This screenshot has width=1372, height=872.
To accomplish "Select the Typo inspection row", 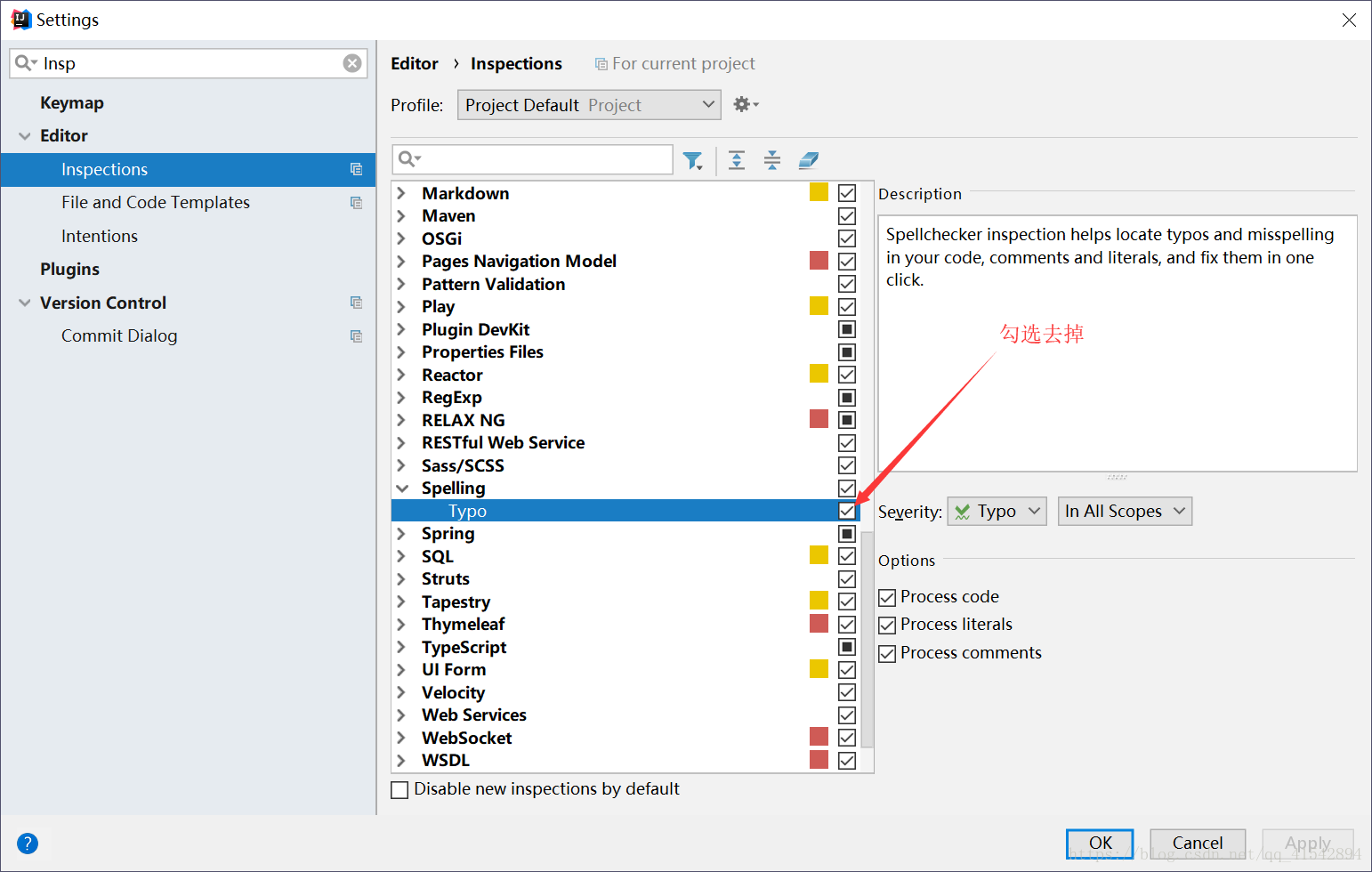I will tap(625, 511).
